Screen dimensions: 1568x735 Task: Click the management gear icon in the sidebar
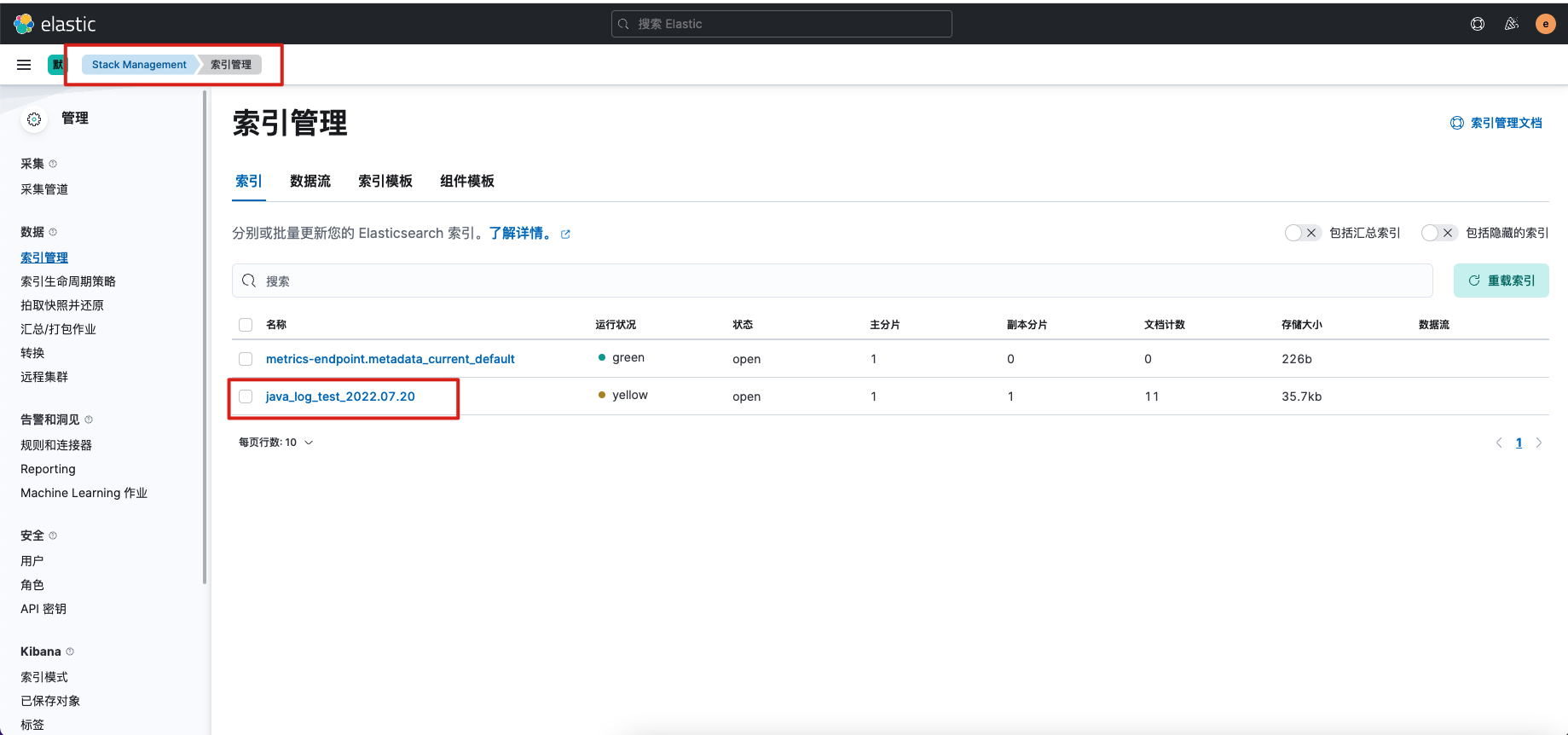point(34,119)
